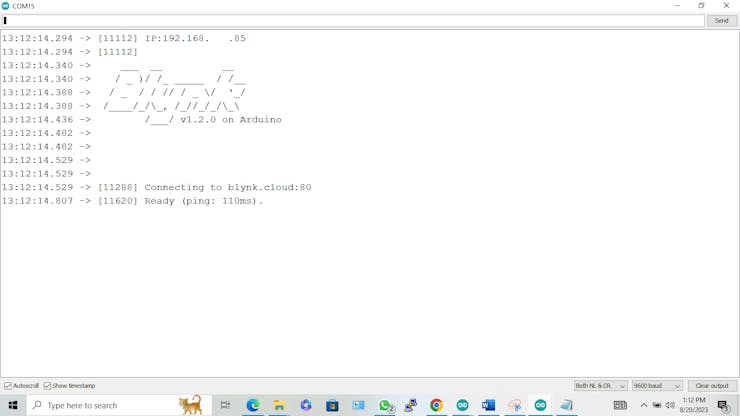Click the volume speaker tray icon
740x416 pixels.
[x=670, y=405]
